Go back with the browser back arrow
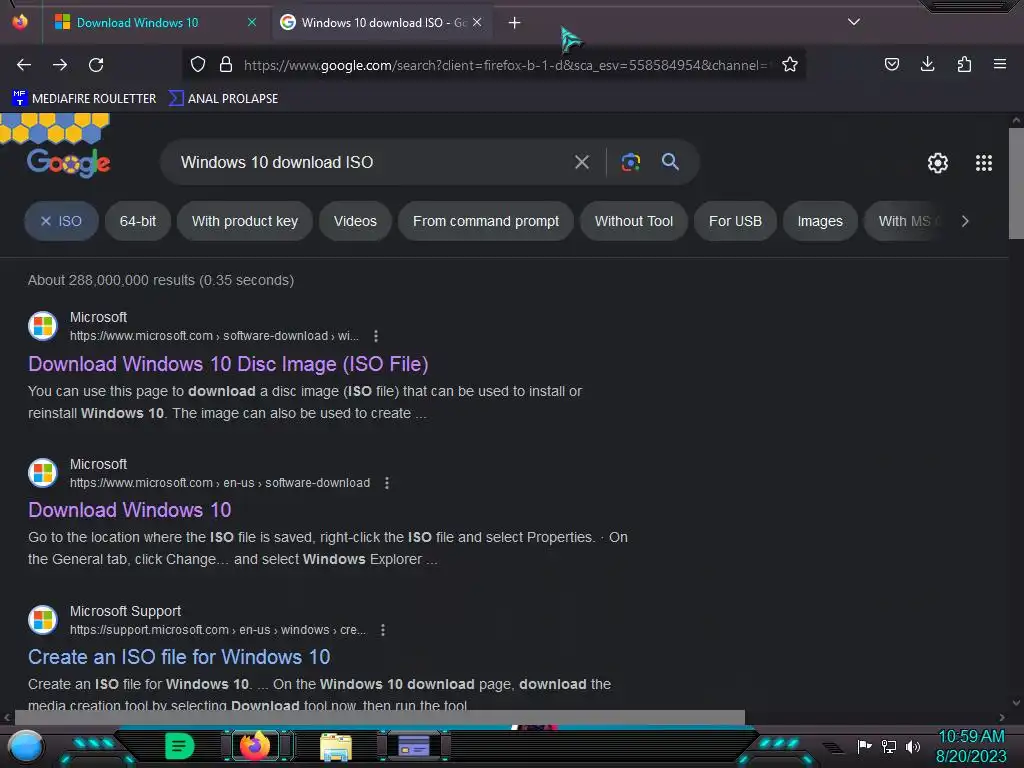The image size is (1024, 768). tap(24, 65)
